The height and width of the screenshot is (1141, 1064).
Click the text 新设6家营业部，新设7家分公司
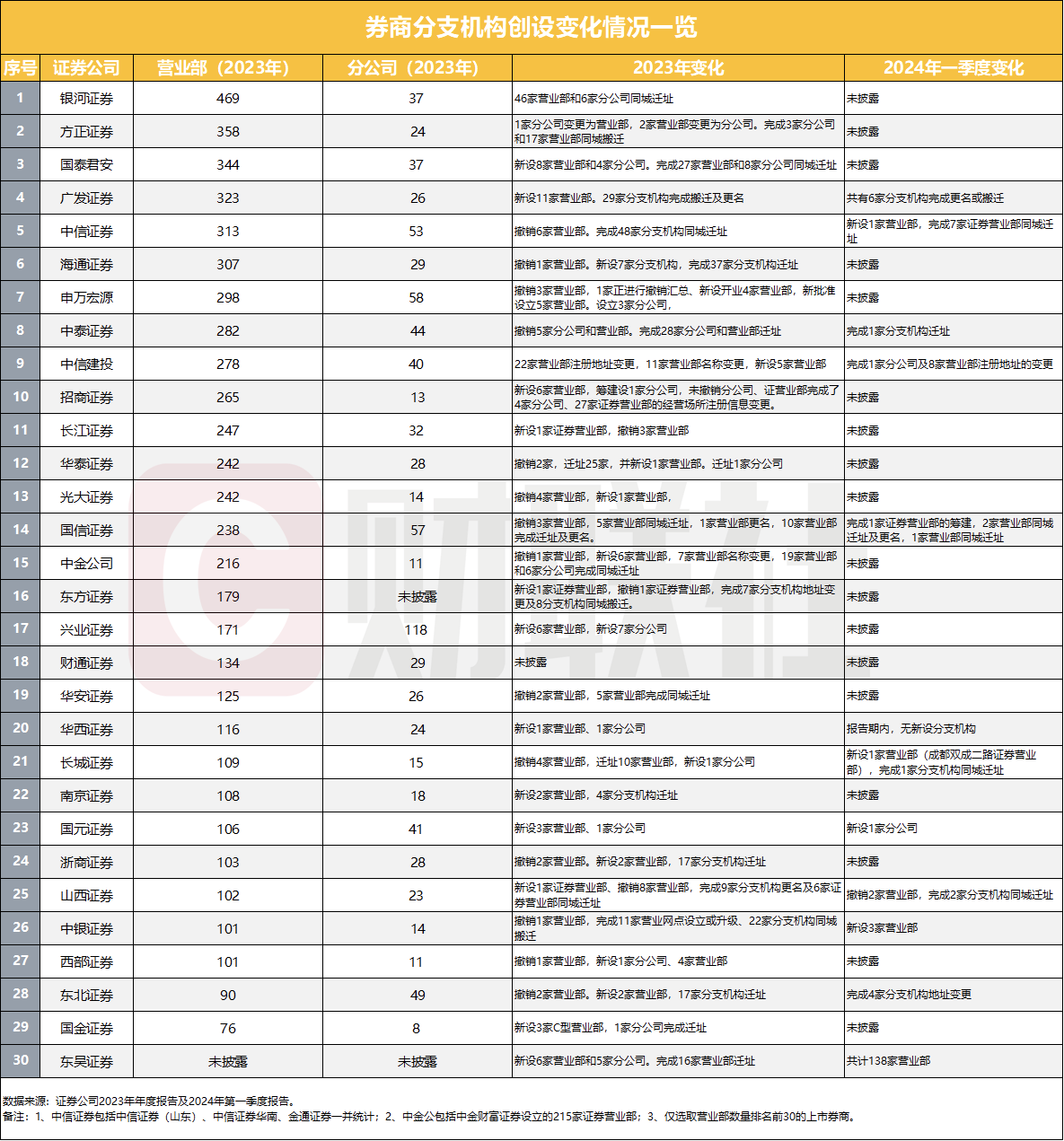(x=590, y=629)
